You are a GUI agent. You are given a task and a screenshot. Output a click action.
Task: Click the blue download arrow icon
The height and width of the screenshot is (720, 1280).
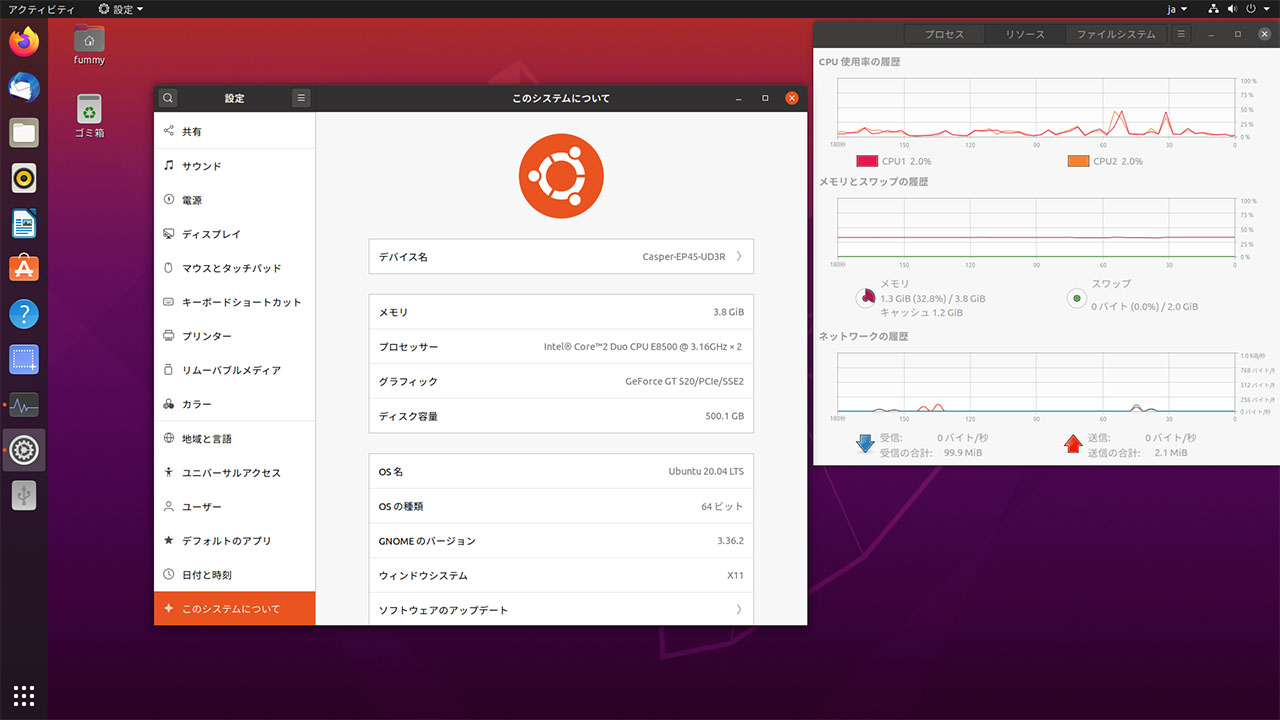866,444
